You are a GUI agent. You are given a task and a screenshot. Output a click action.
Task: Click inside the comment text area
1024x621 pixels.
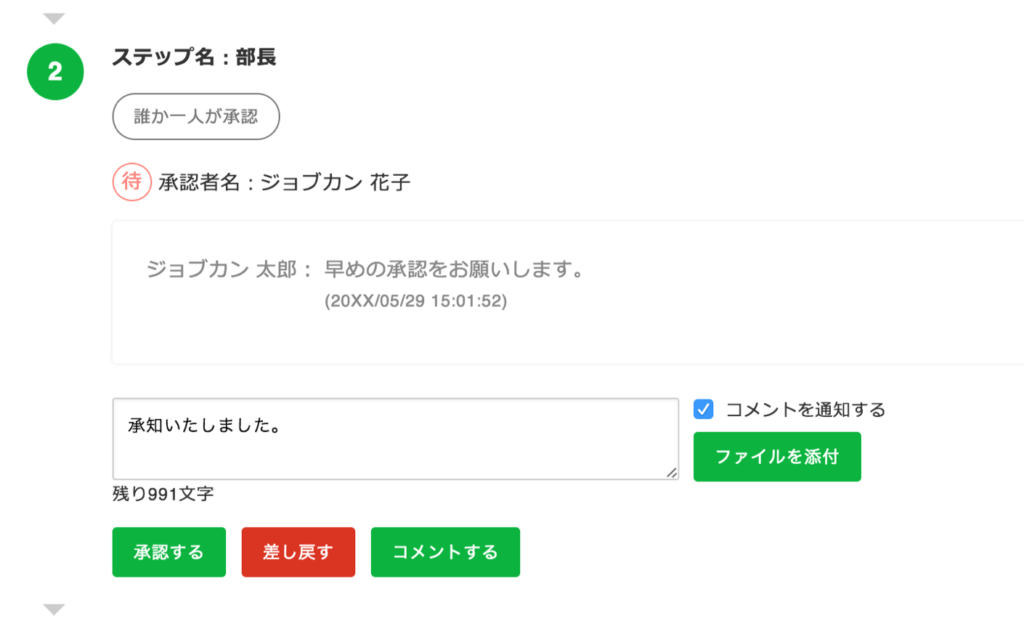[x=395, y=438]
